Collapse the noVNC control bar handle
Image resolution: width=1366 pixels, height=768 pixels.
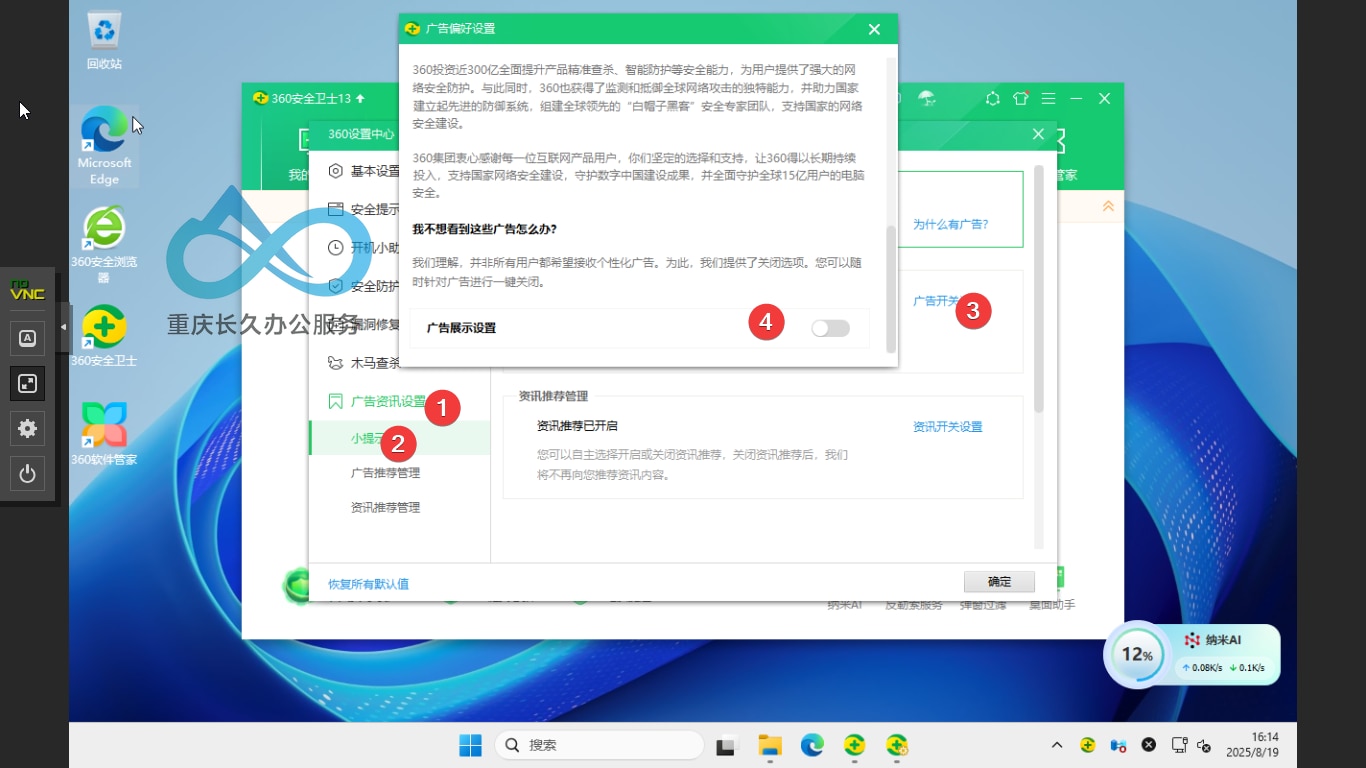[x=64, y=327]
